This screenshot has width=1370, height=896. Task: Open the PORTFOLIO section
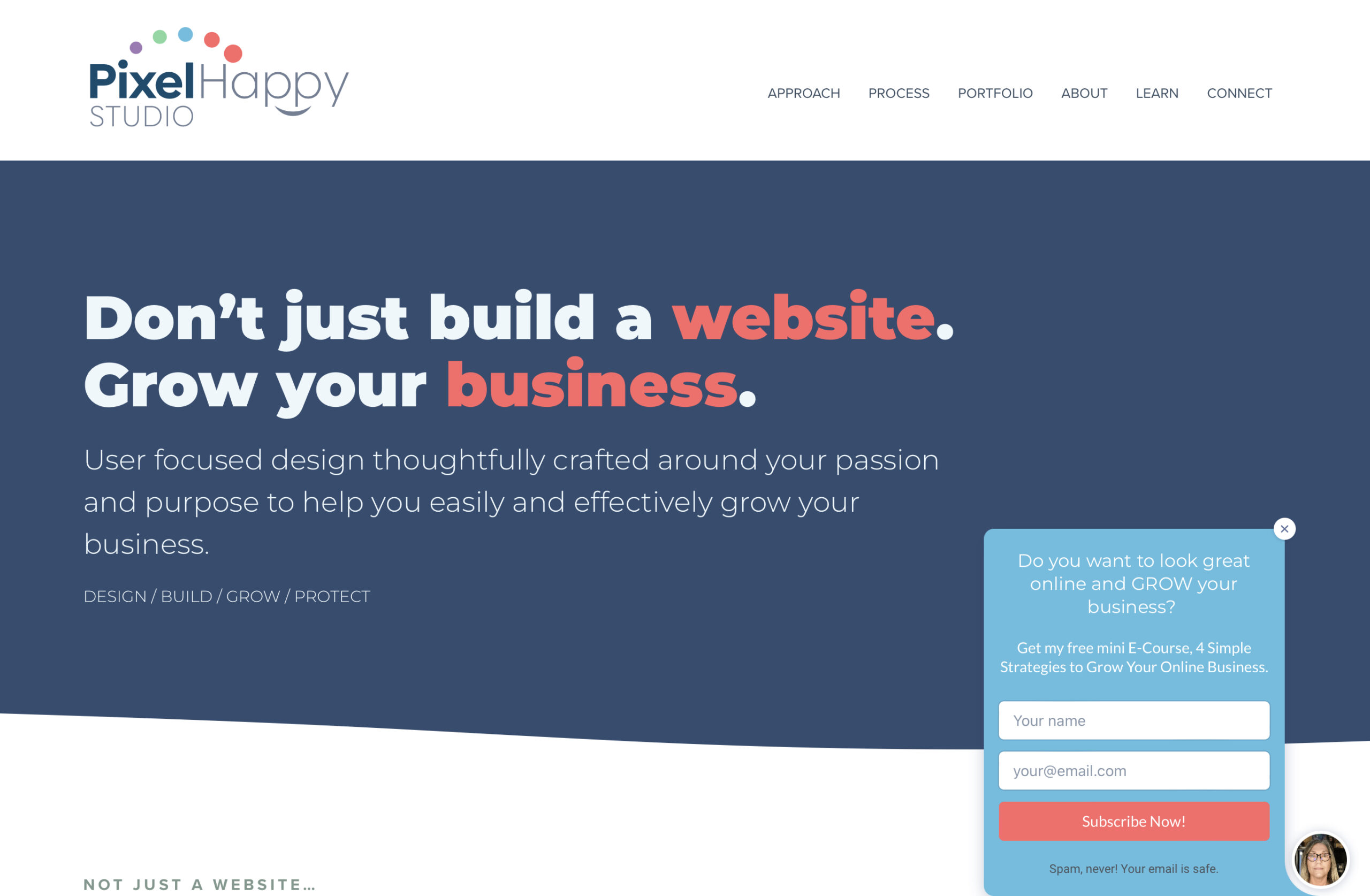(x=994, y=93)
